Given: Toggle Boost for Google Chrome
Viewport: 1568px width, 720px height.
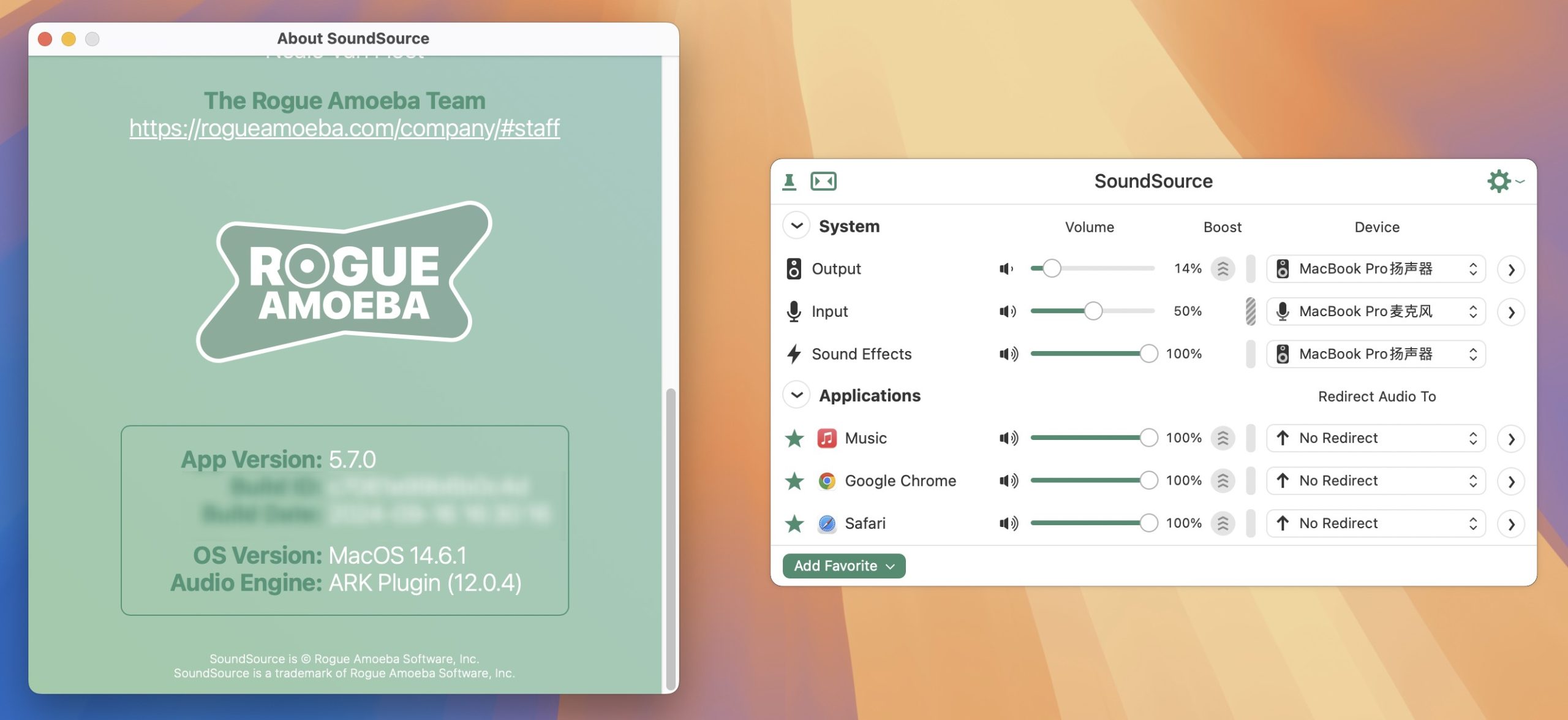Looking at the screenshot, I should point(1223,480).
